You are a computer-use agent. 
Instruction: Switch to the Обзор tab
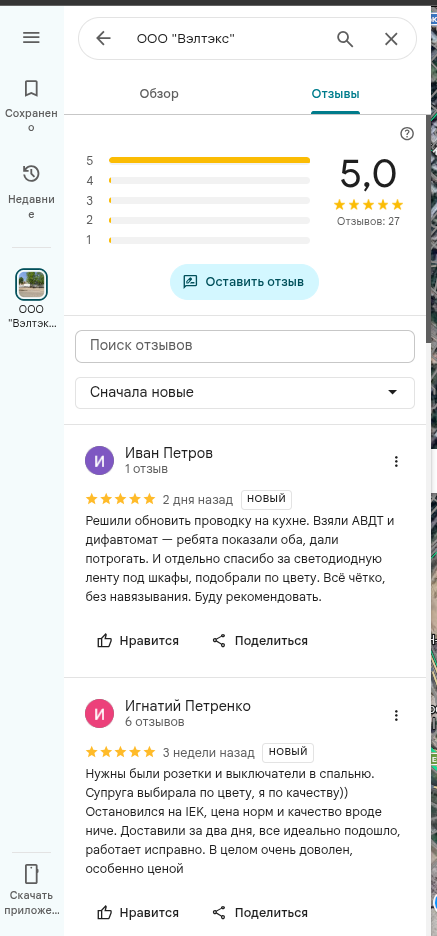pyautogui.click(x=159, y=94)
